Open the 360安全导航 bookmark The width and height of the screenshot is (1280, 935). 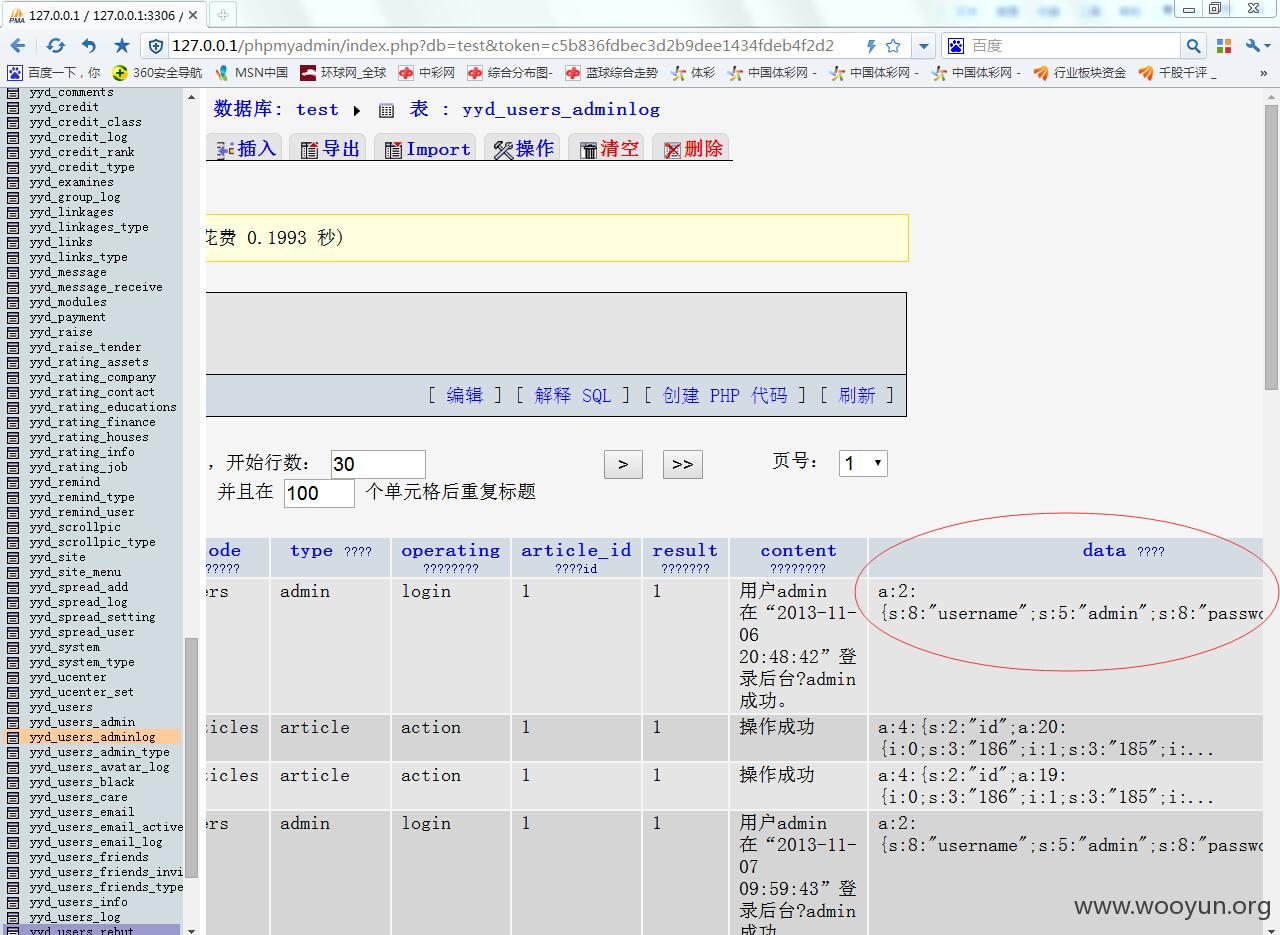coord(157,73)
